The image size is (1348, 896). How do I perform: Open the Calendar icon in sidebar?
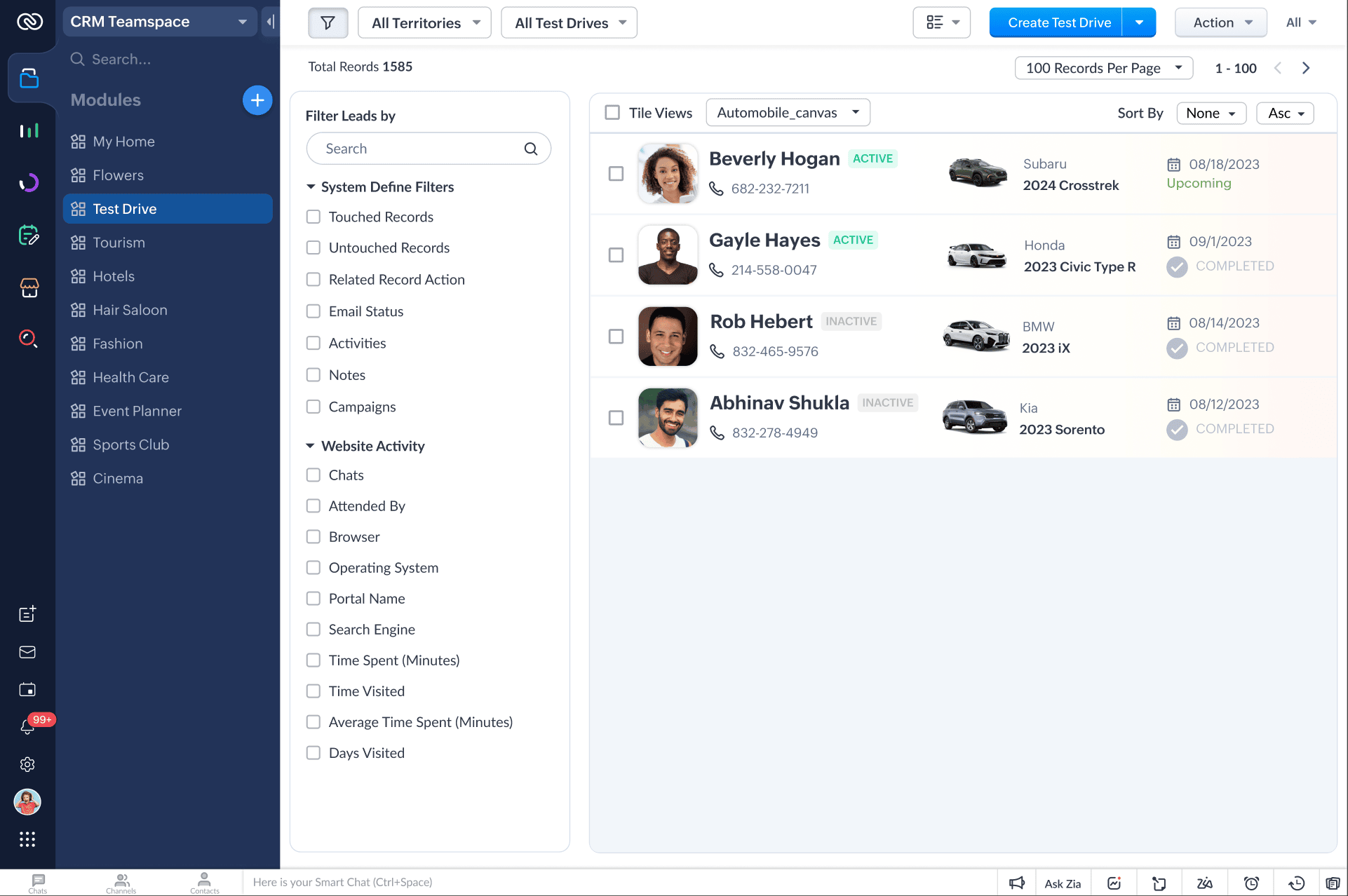pos(27,689)
